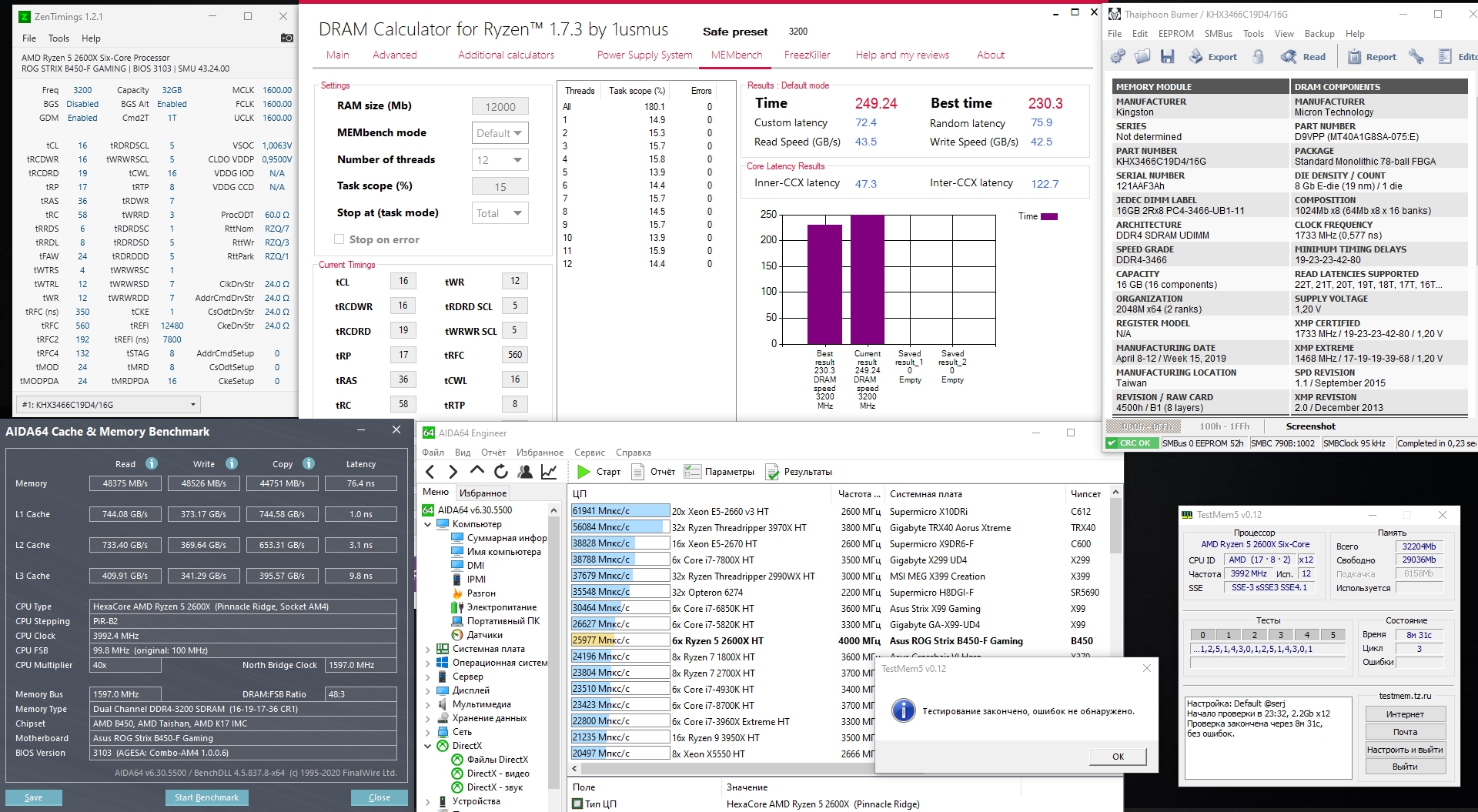Open the Power Supply System tab
This screenshot has width=1478, height=812.
click(x=644, y=55)
